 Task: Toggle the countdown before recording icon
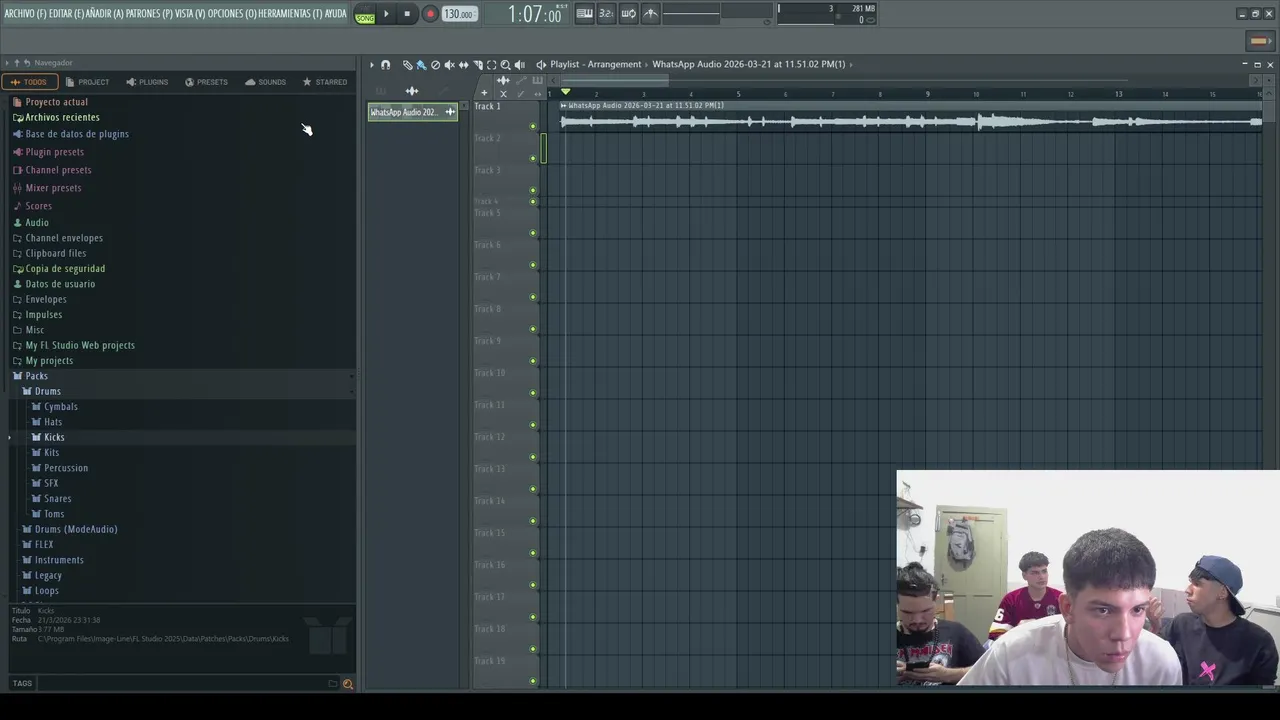click(x=606, y=14)
